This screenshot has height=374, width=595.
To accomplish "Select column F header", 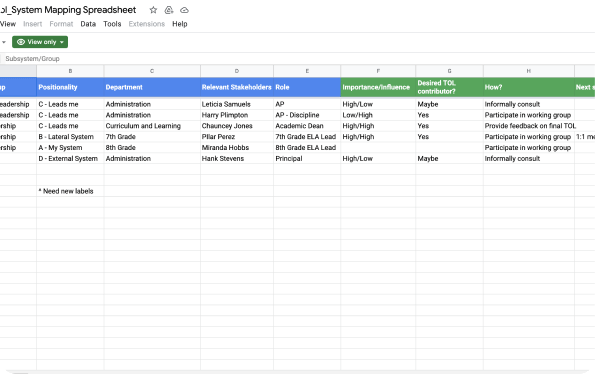I will tap(378, 71).
